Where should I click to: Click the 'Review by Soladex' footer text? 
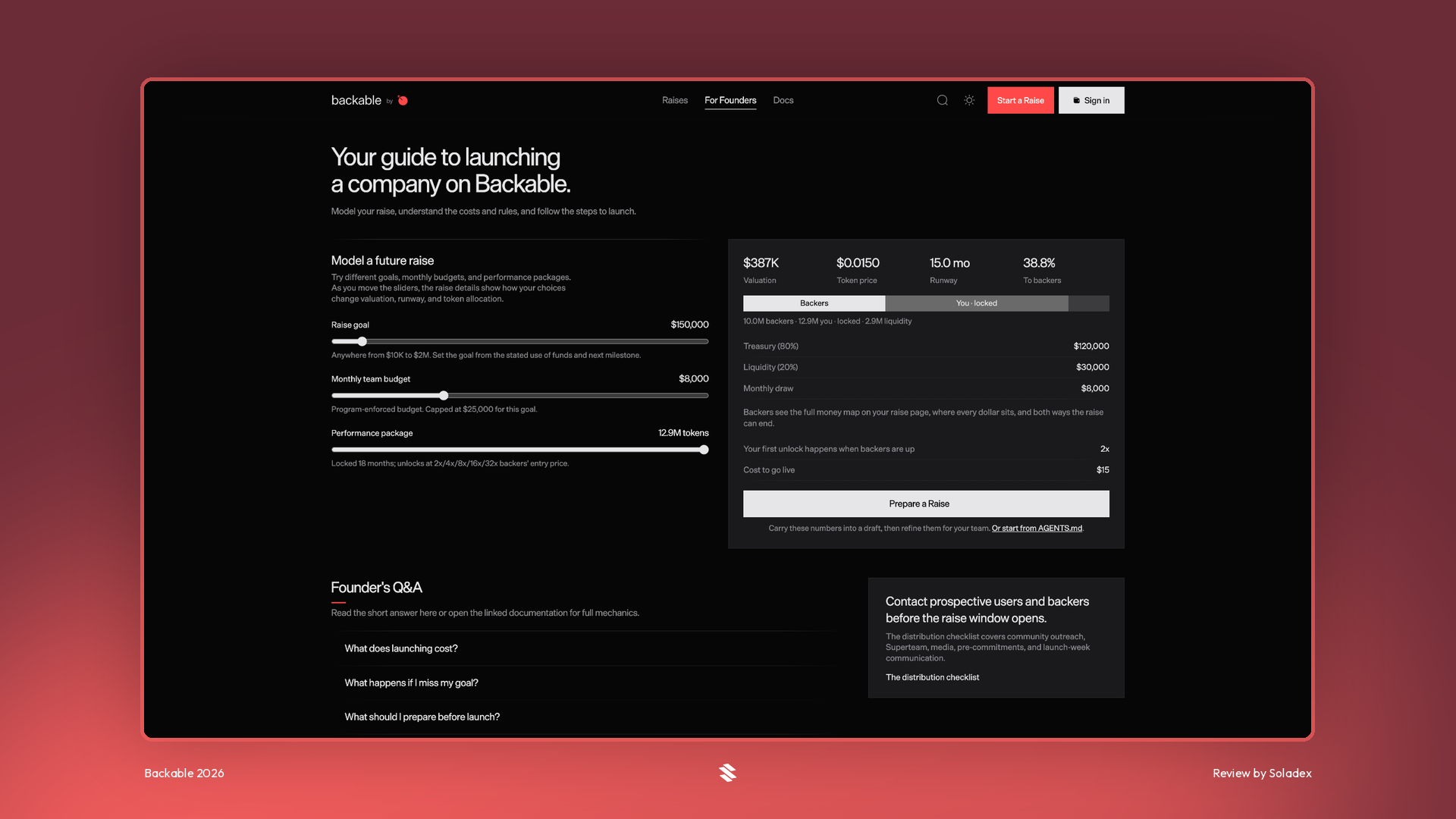[x=1262, y=773]
